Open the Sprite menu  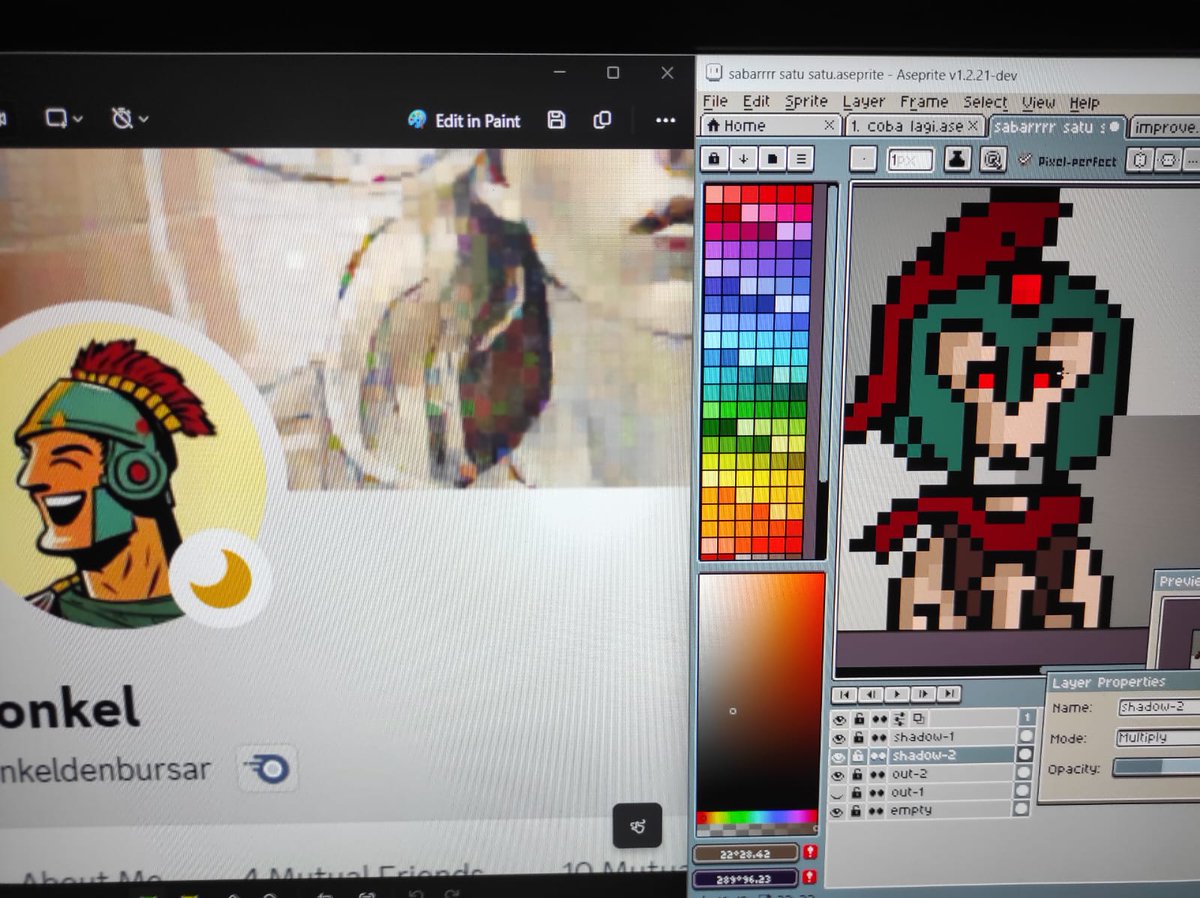tap(806, 101)
